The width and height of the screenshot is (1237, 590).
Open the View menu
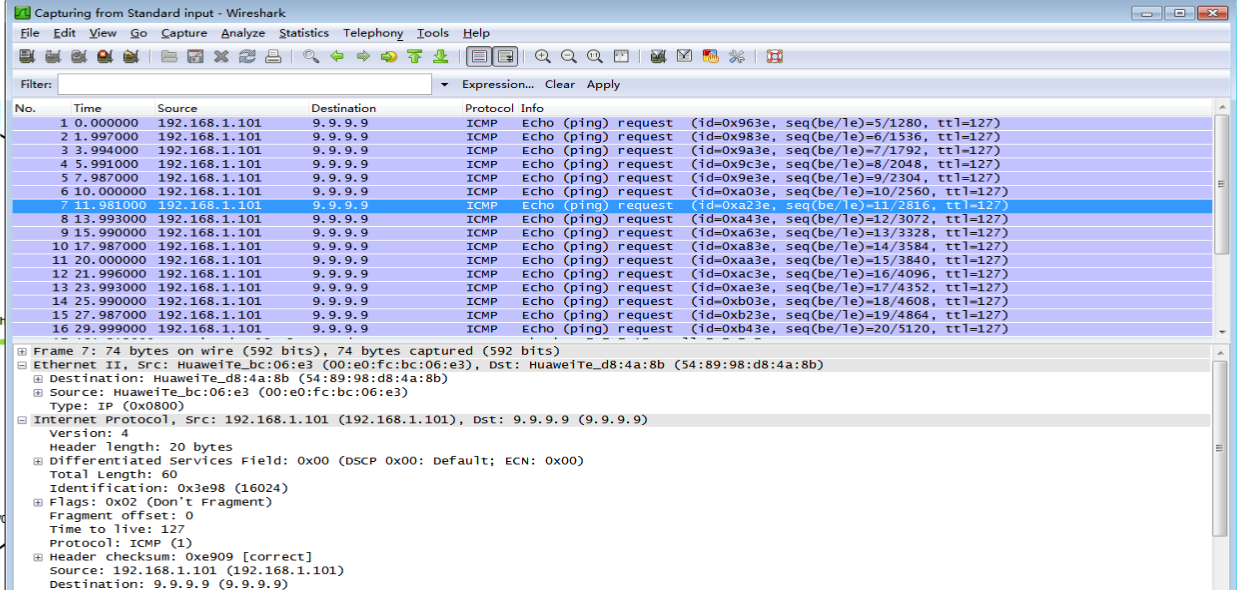tap(102, 33)
